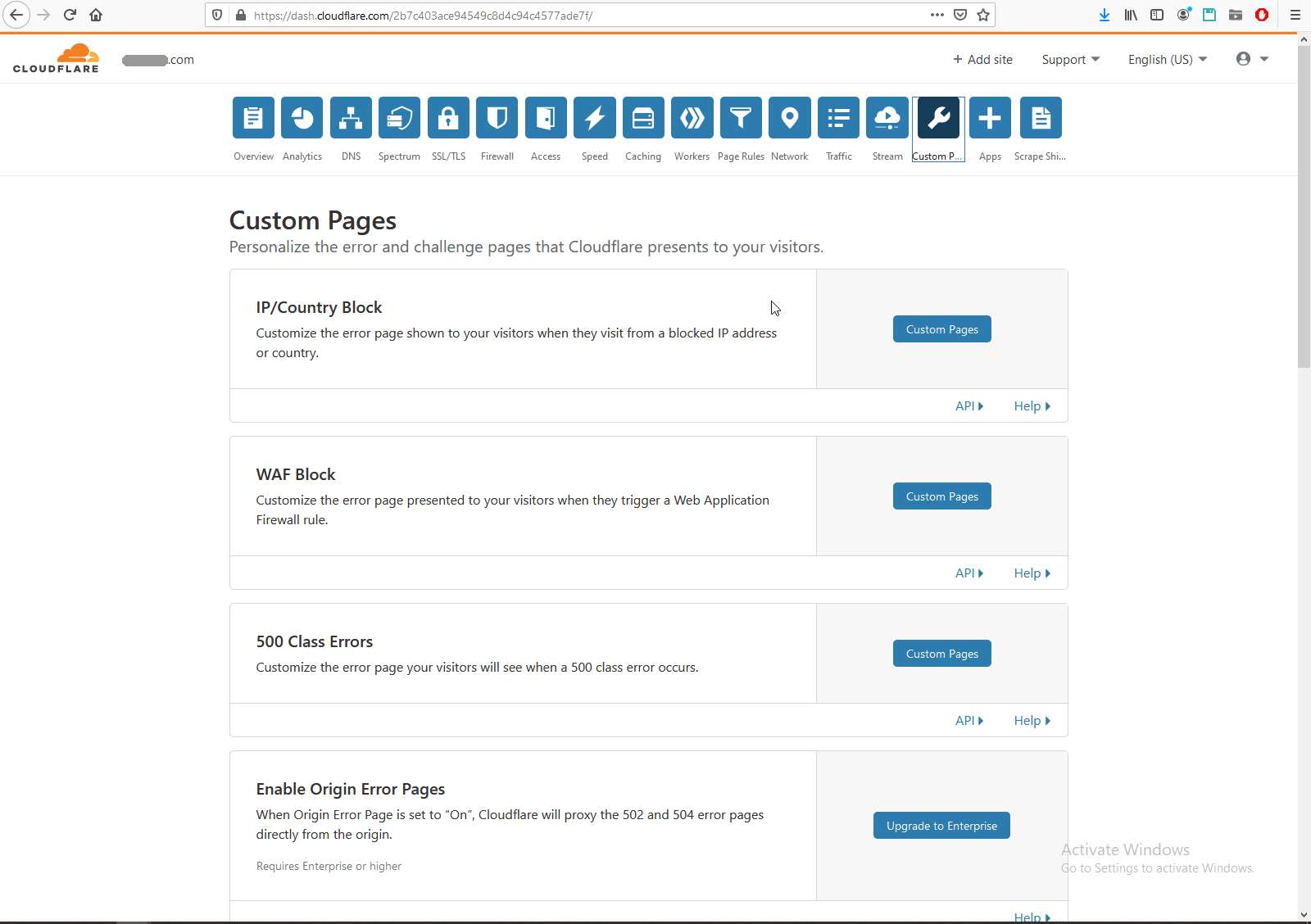Open the Spectrum icon
The image size is (1311, 924).
point(399,118)
